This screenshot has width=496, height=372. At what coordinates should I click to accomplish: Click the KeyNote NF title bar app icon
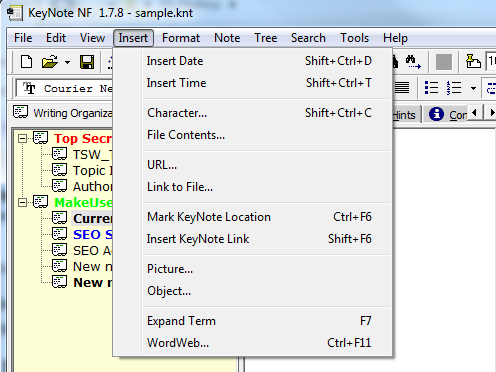coord(15,13)
